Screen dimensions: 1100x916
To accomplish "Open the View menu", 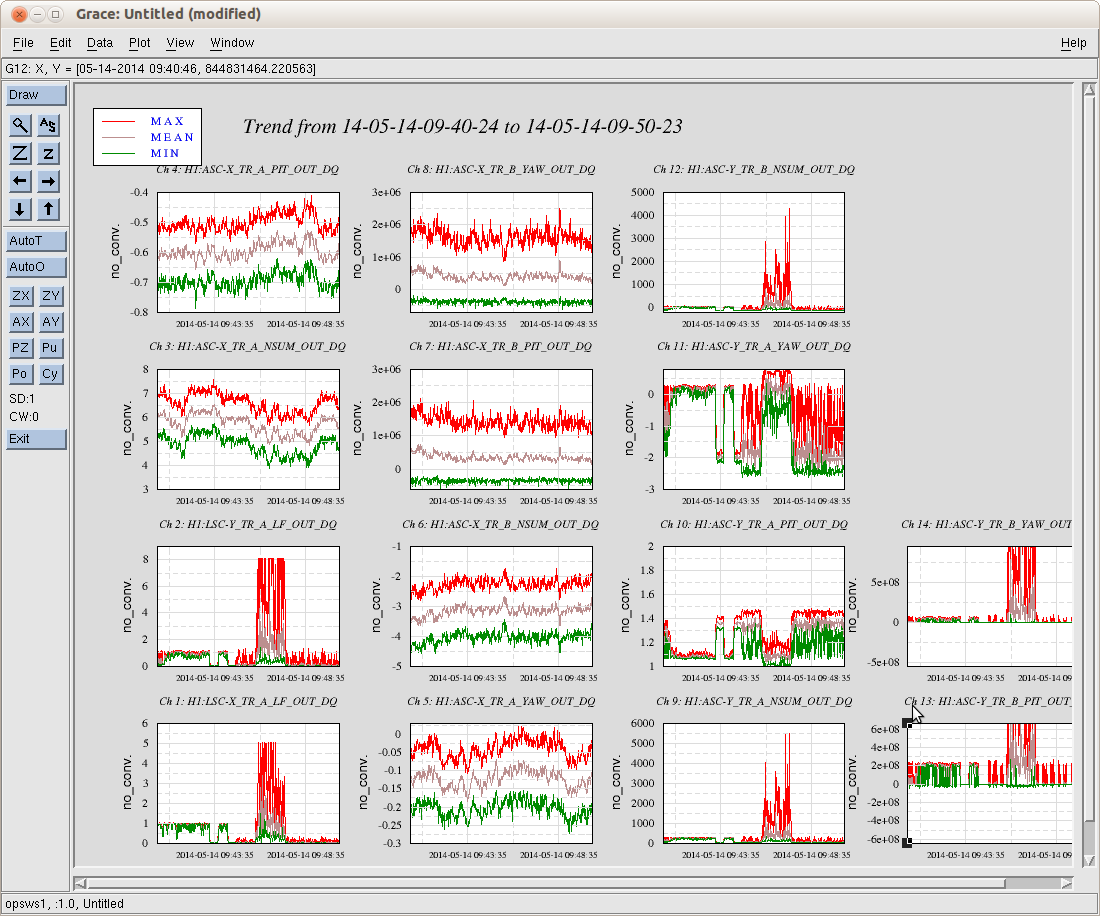I will [x=180, y=43].
